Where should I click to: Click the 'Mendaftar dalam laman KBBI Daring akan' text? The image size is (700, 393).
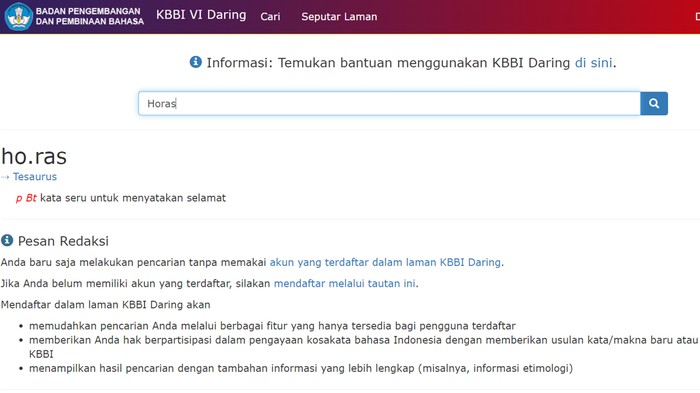105,305
